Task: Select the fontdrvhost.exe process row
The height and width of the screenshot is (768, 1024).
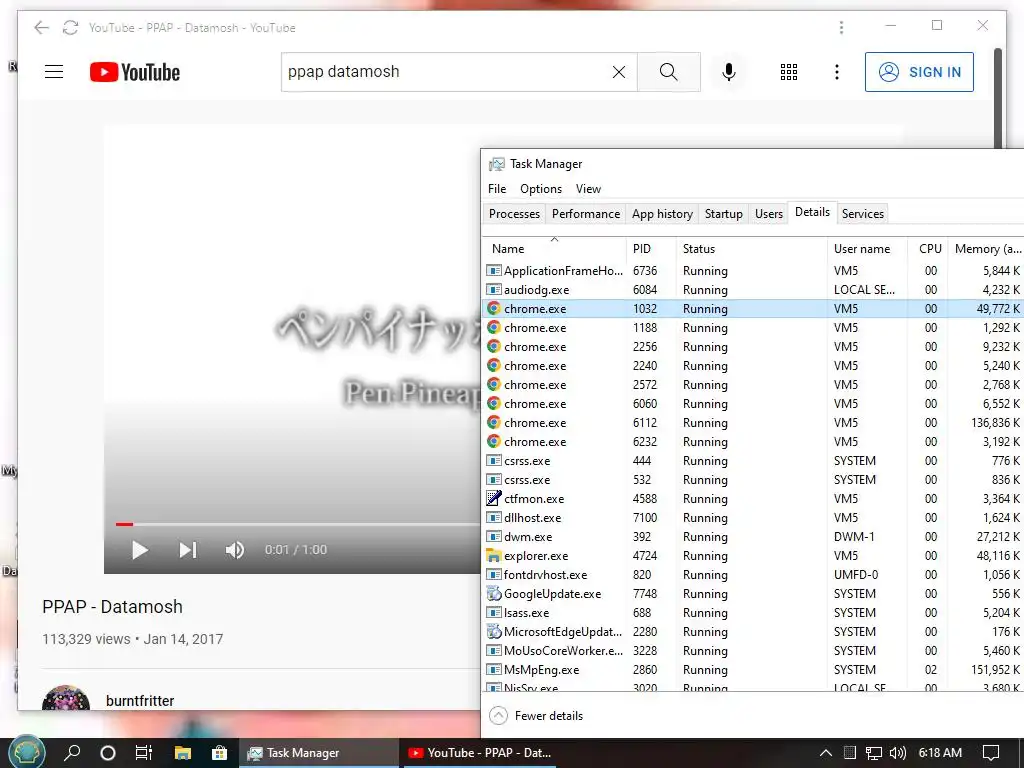Action: pyautogui.click(x=753, y=575)
